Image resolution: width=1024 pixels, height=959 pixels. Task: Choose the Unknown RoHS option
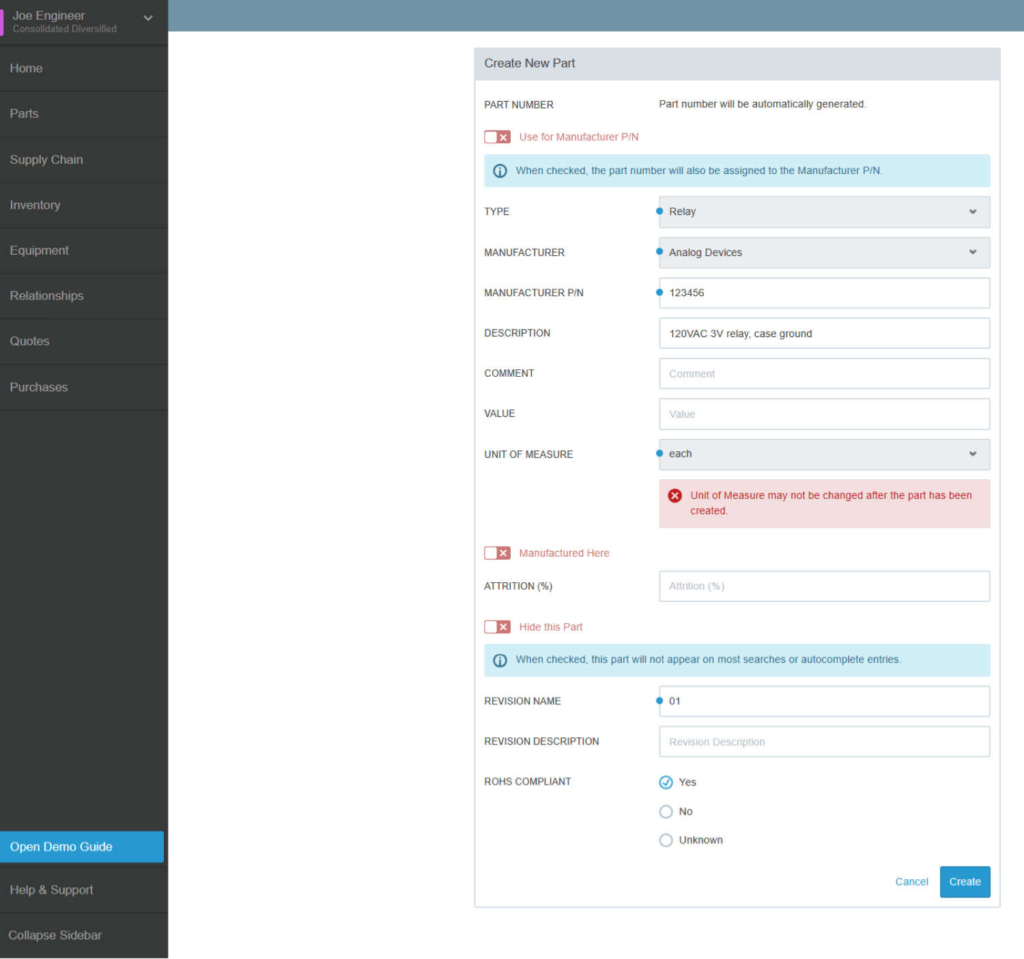click(x=666, y=840)
